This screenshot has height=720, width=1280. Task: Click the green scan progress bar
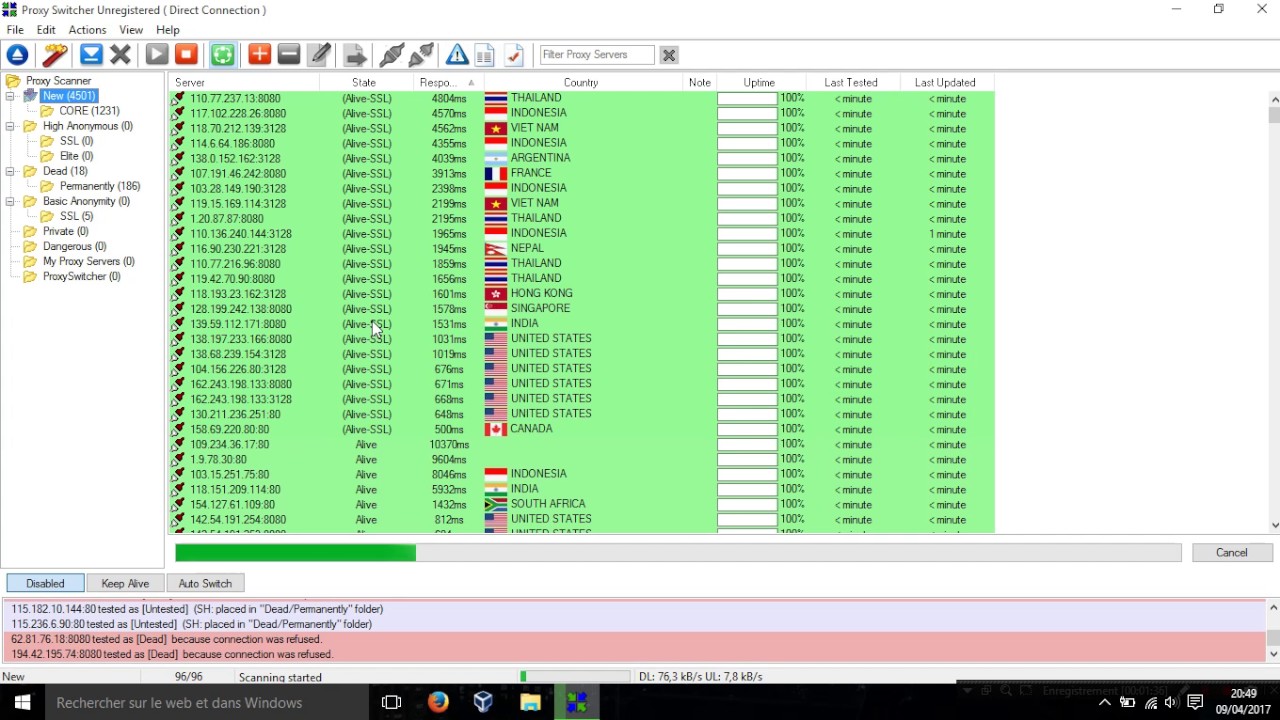678,552
